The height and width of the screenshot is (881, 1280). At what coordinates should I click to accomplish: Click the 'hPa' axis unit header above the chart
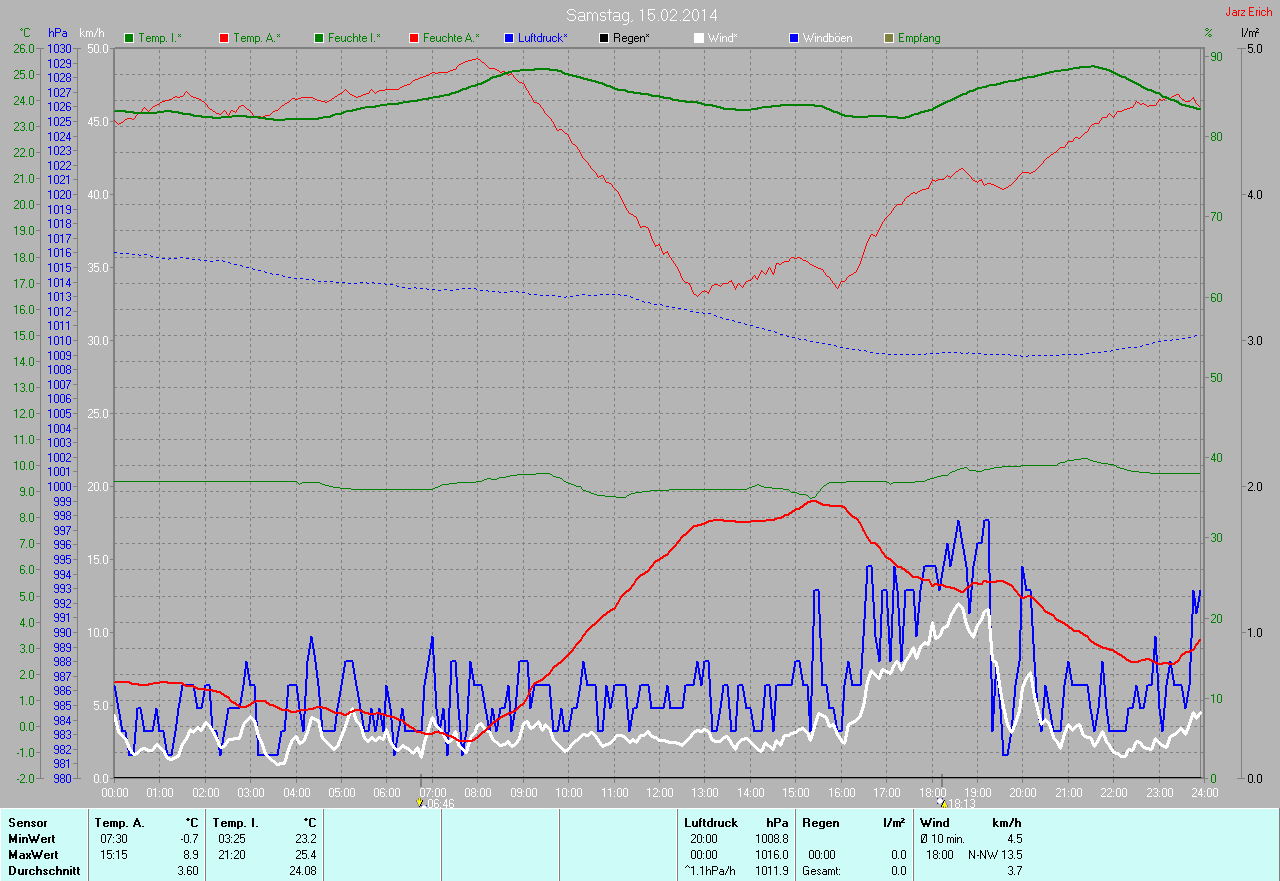point(58,33)
